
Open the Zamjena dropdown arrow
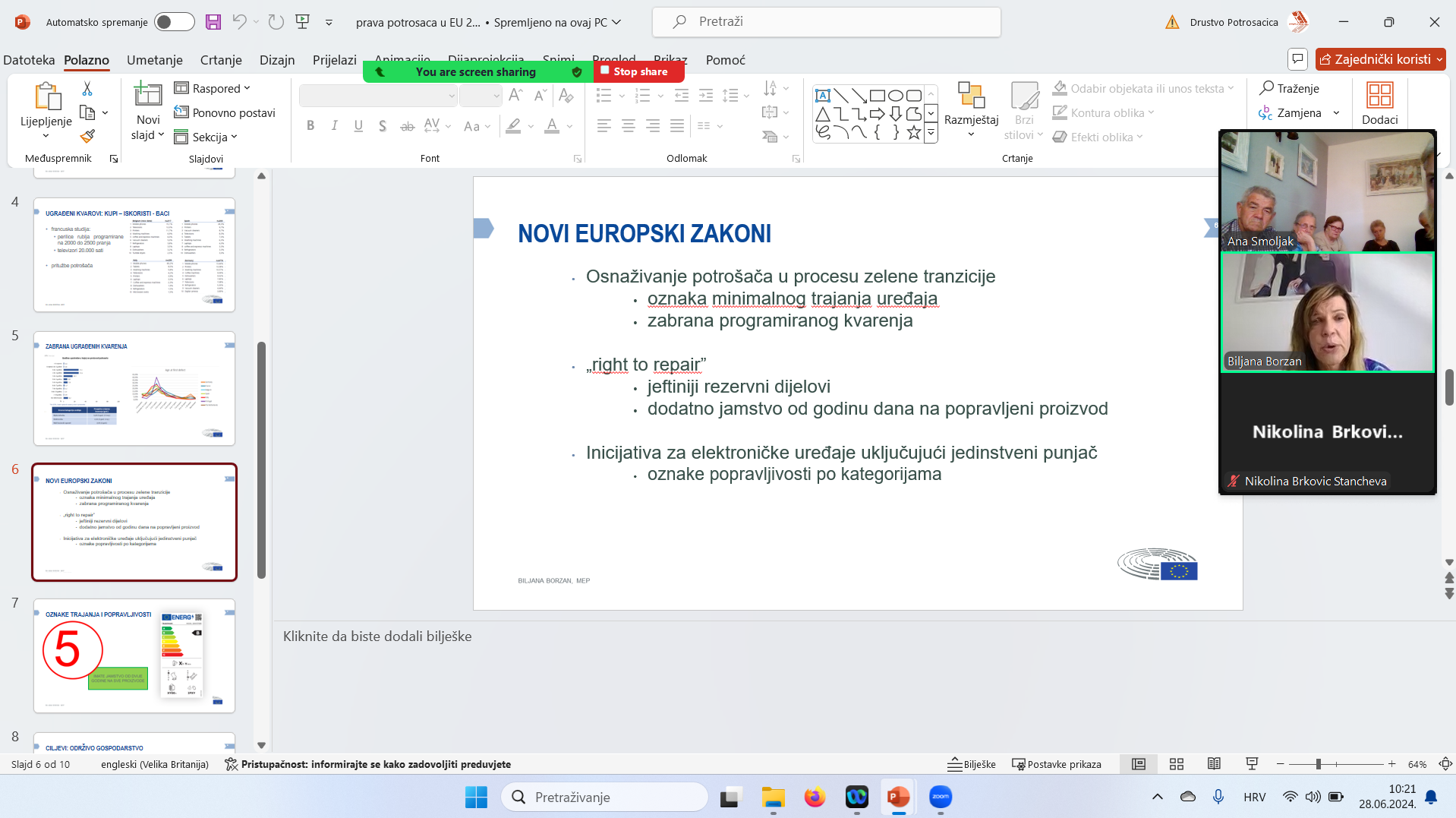(1336, 113)
